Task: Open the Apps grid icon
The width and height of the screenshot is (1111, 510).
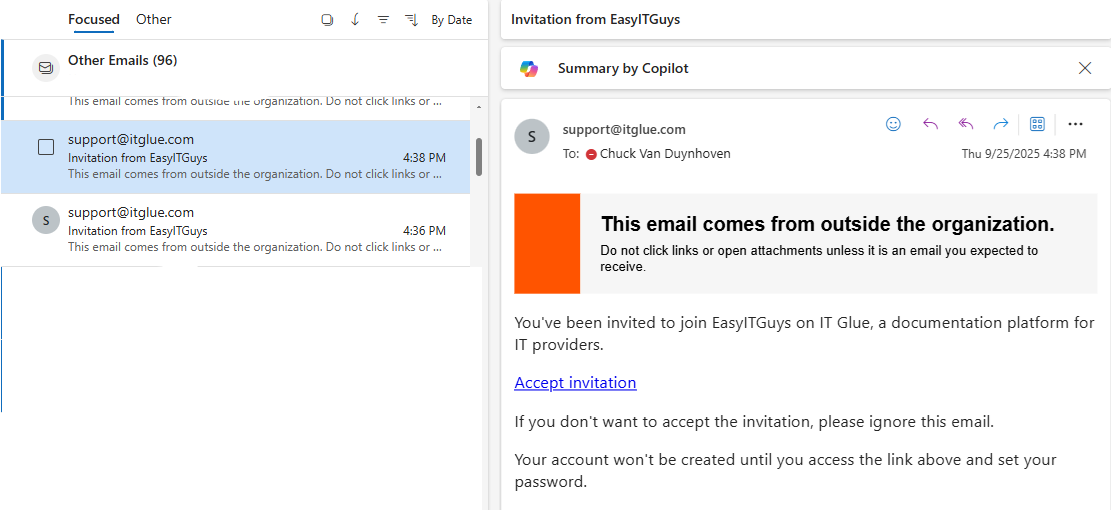Action: point(1037,124)
